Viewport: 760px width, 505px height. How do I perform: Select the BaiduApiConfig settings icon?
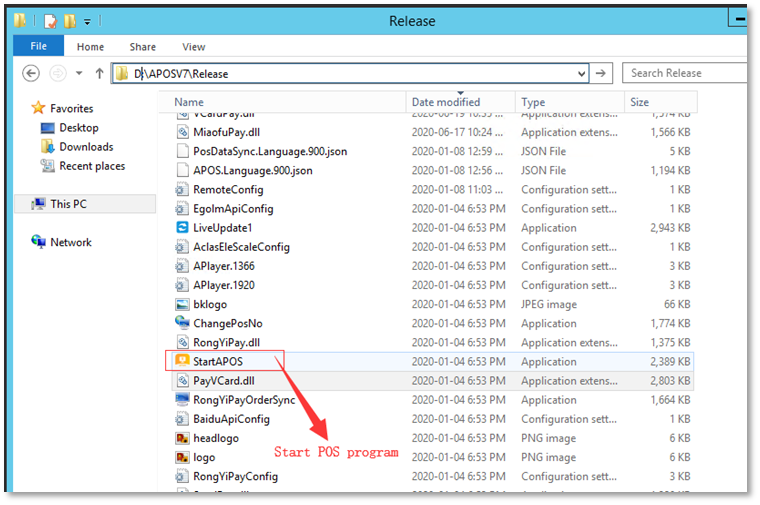182,419
